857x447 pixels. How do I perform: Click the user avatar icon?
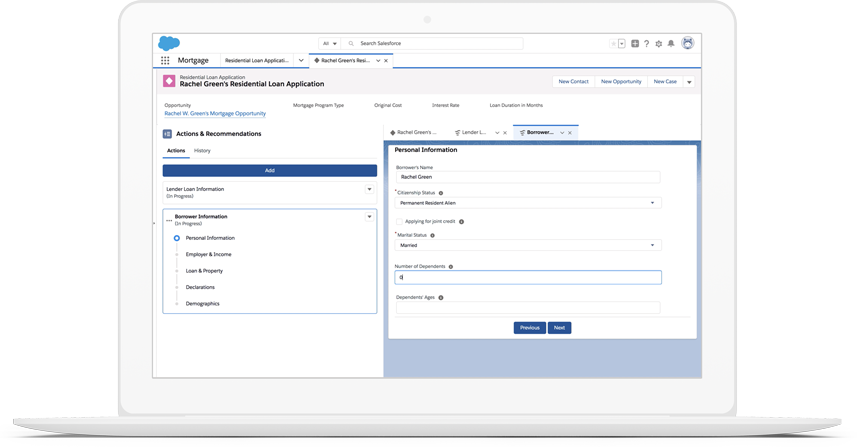click(x=688, y=43)
